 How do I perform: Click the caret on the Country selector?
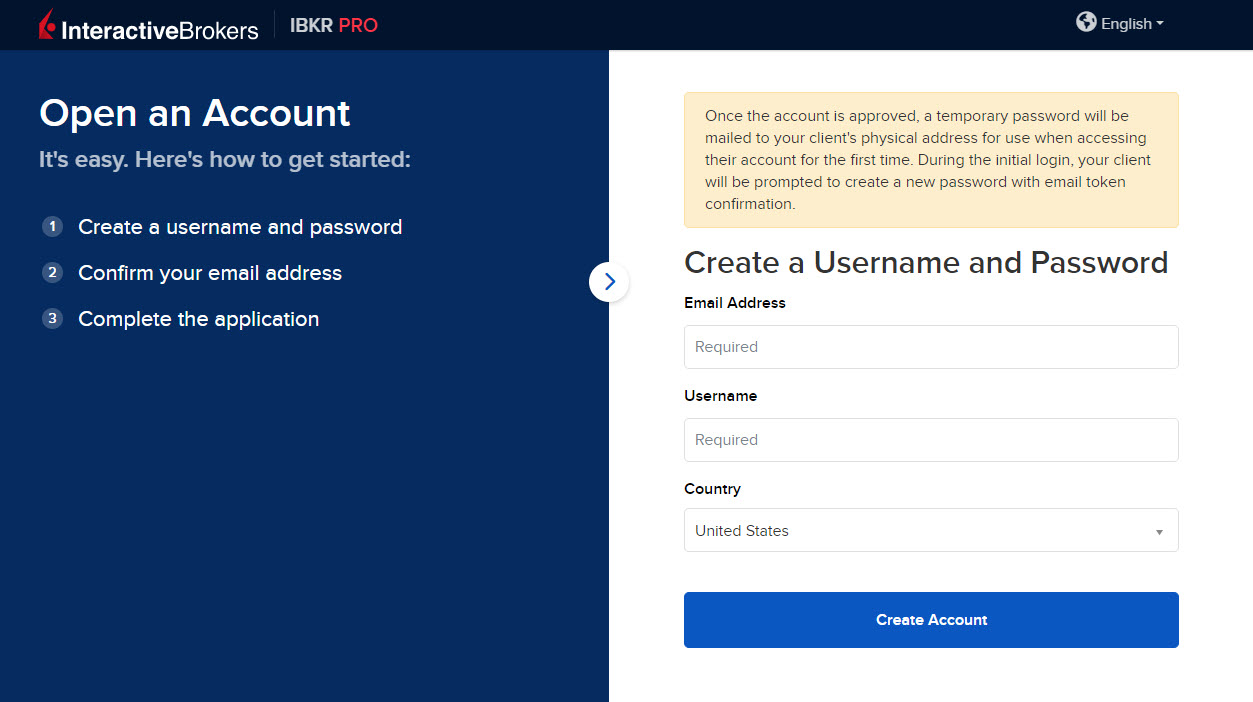click(1159, 530)
